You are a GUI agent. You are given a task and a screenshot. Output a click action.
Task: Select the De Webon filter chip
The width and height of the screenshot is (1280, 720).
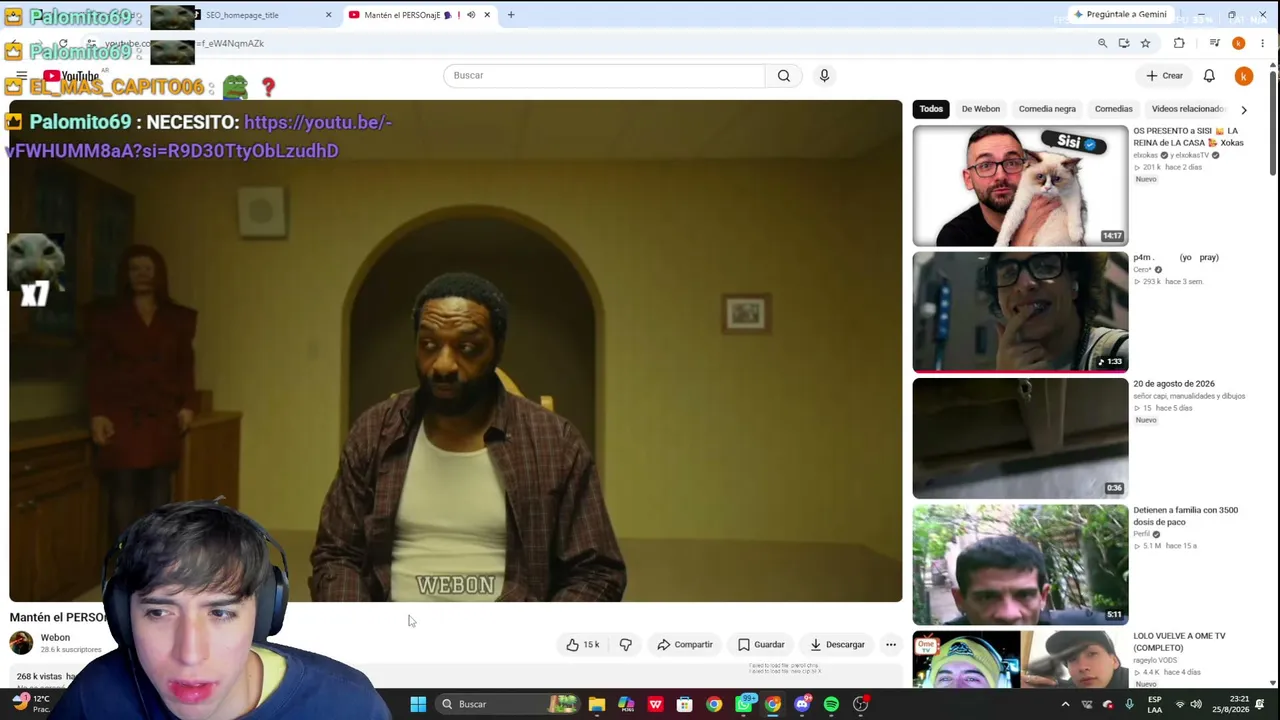(x=980, y=109)
